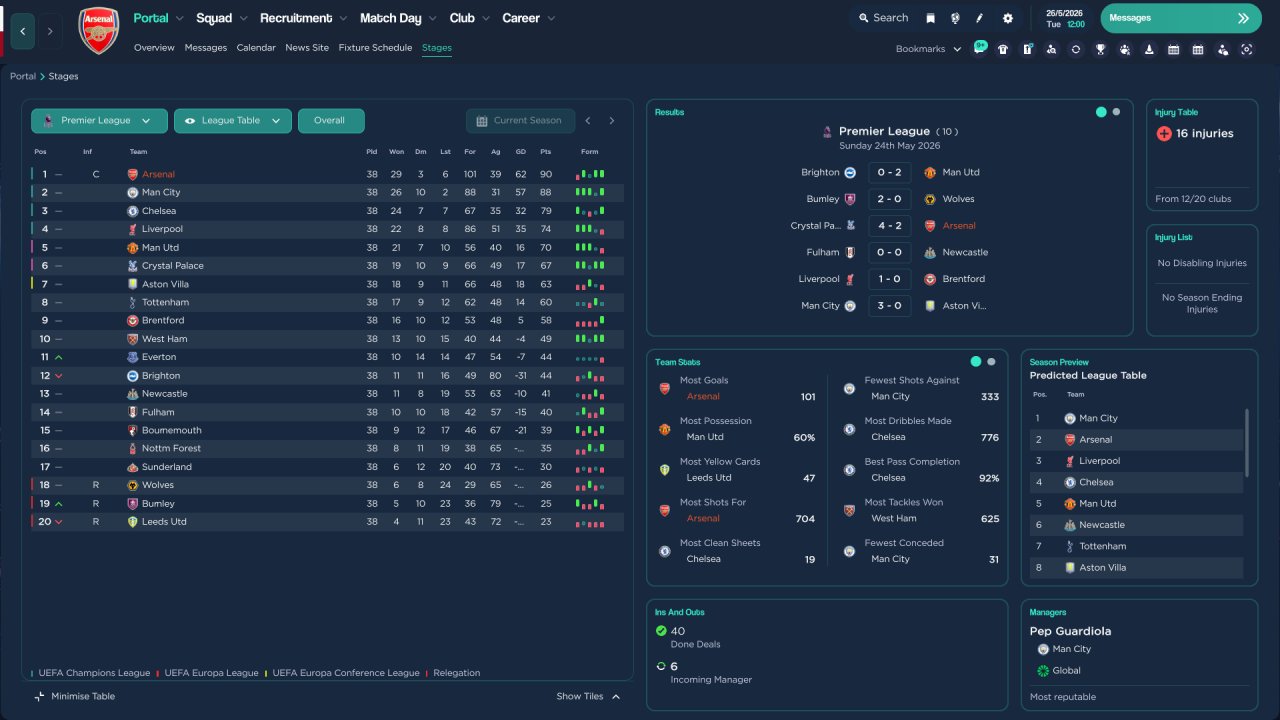Open the training cone shortcut icon

(1149, 49)
